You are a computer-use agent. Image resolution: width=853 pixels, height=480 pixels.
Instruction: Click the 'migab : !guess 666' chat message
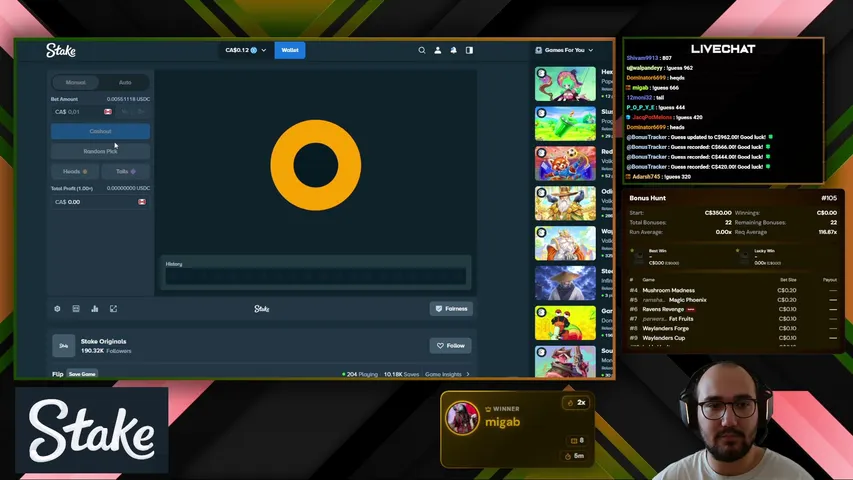coord(652,88)
